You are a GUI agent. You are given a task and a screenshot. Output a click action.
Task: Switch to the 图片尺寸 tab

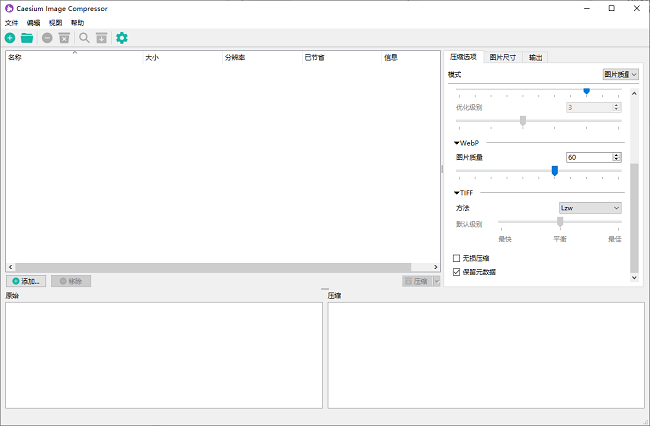(505, 57)
